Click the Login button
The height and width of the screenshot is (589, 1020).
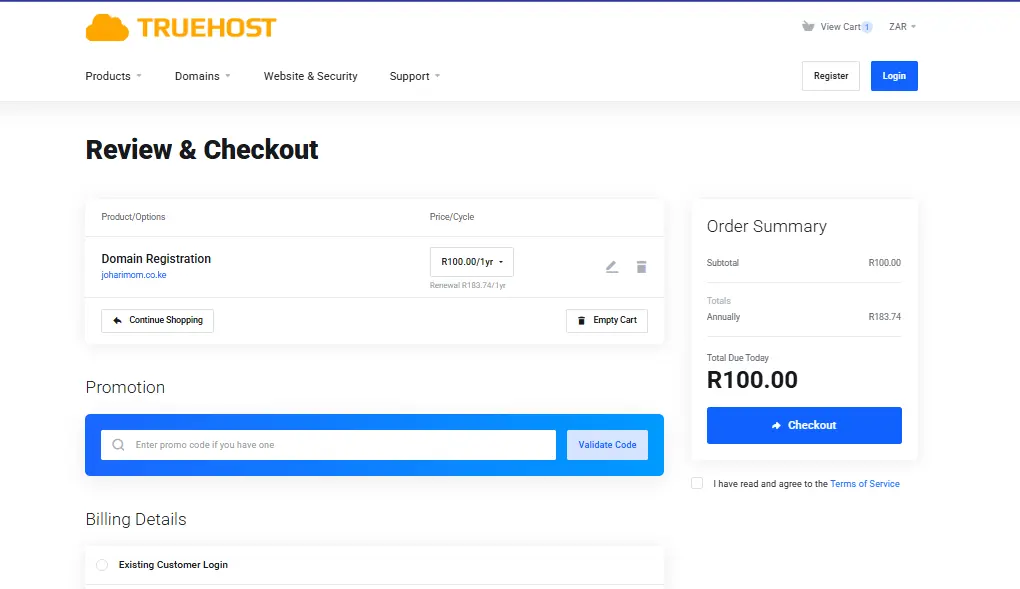[893, 75]
